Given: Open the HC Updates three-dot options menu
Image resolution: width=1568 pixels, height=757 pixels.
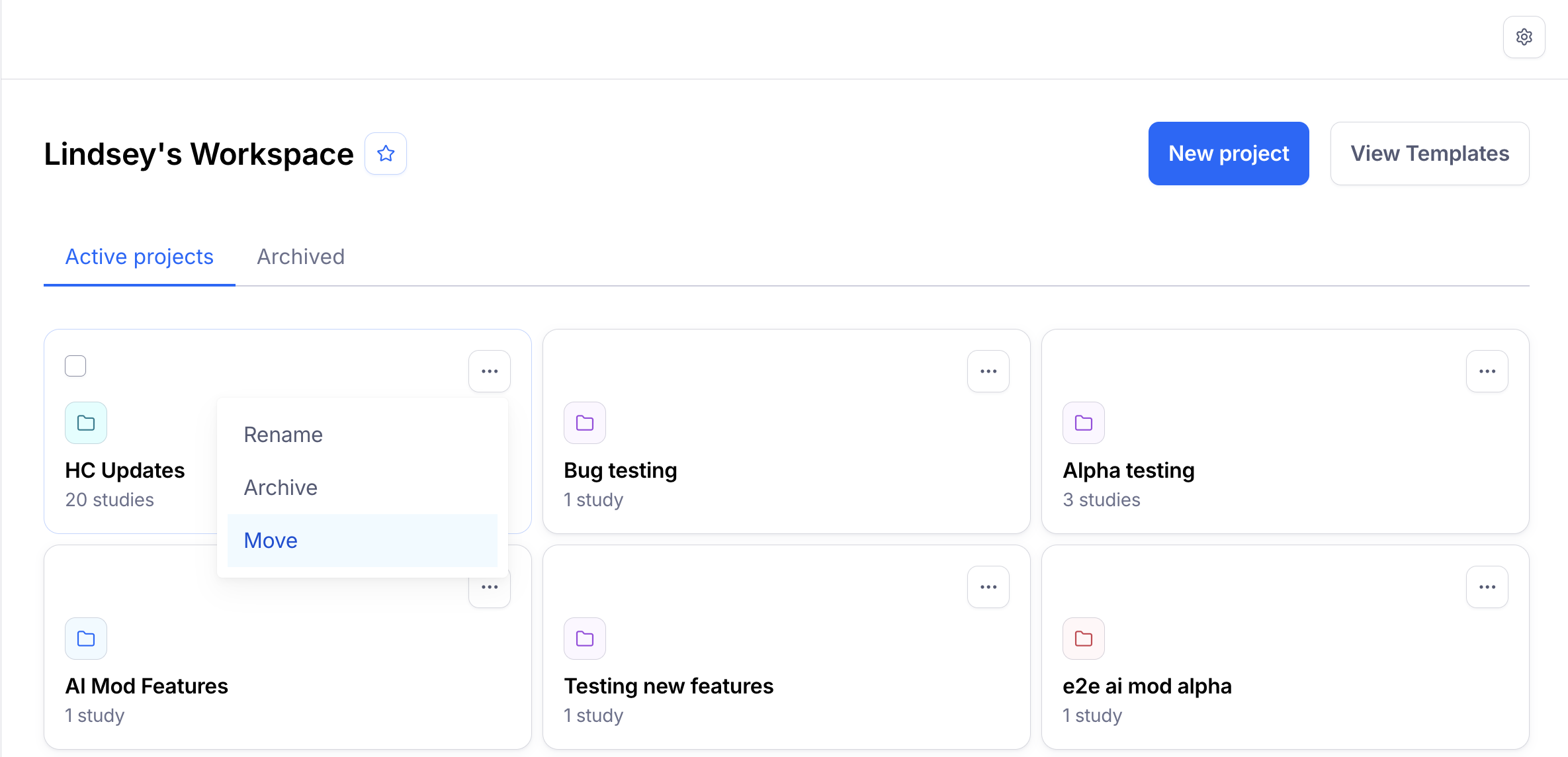Looking at the screenshot, I should point(490,371).
